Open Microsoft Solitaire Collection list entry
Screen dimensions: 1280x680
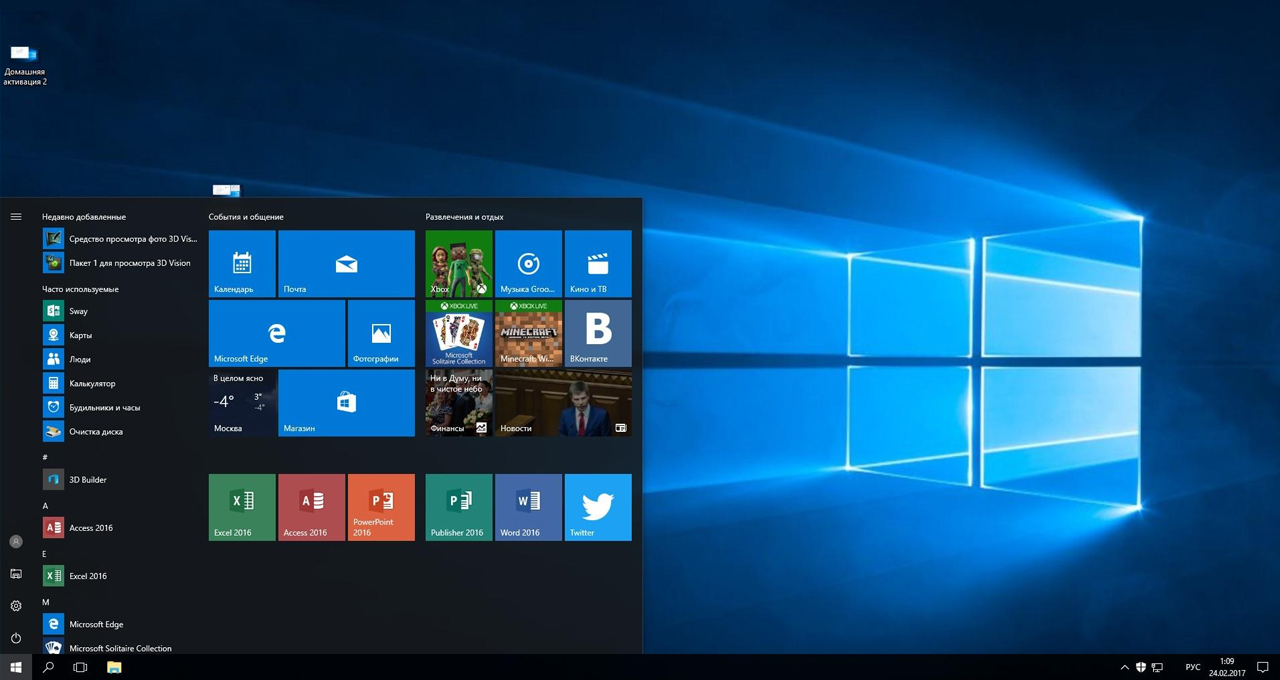tap(120, 647)
